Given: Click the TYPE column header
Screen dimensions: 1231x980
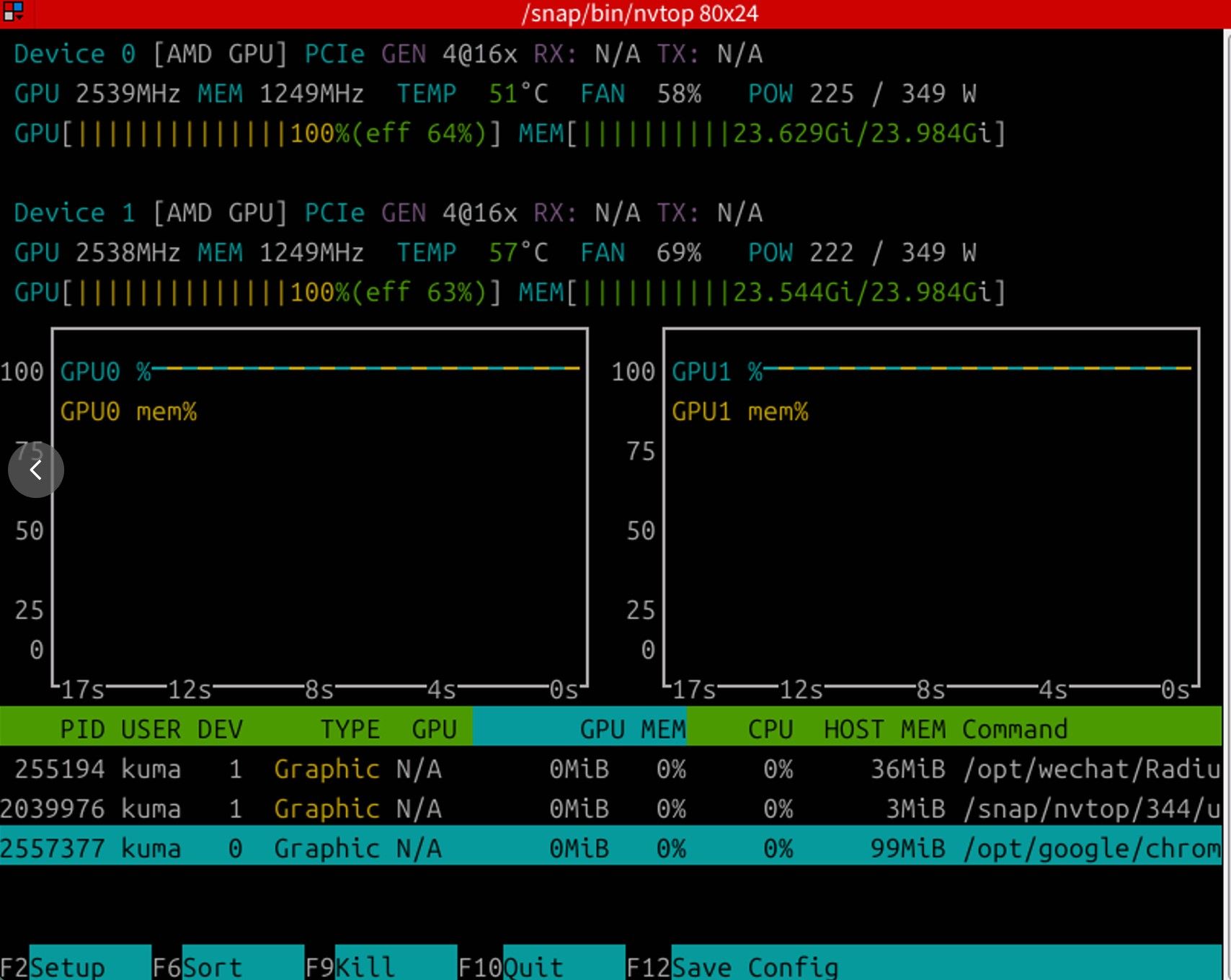Looking at the screenshot, I should tap(350, 729).
